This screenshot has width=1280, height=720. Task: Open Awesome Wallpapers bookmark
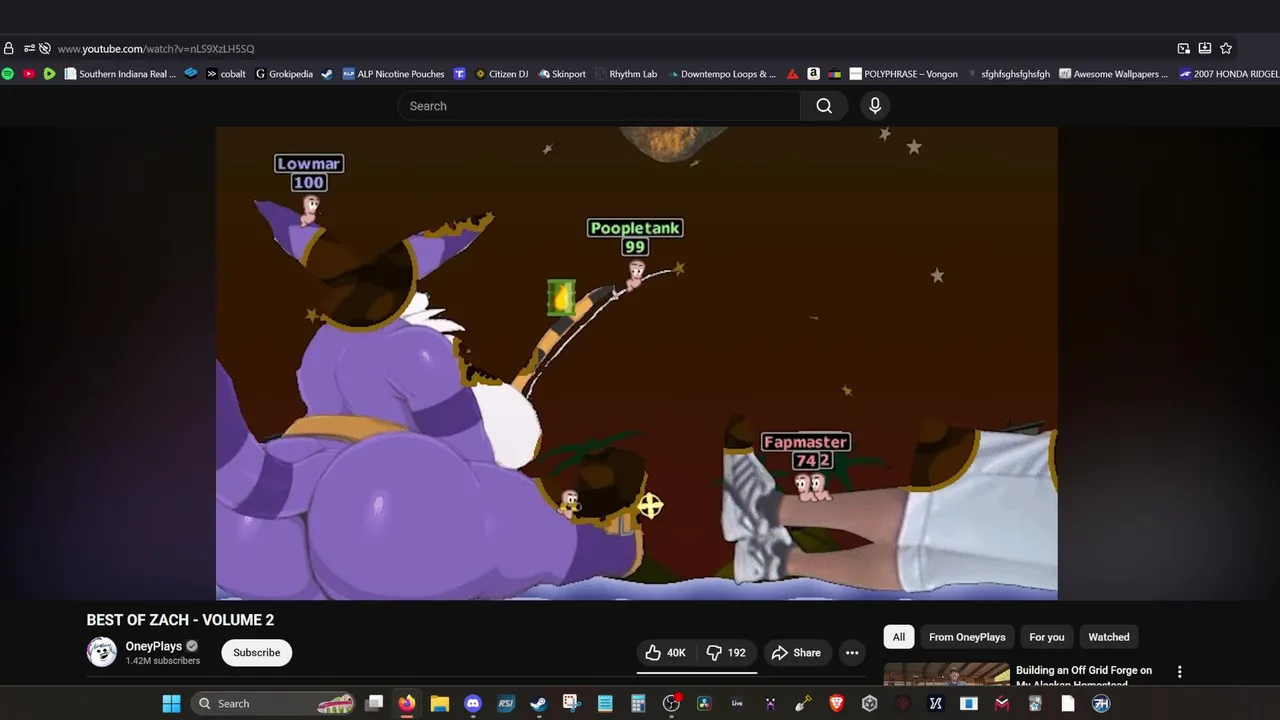tap(1113, 74)
